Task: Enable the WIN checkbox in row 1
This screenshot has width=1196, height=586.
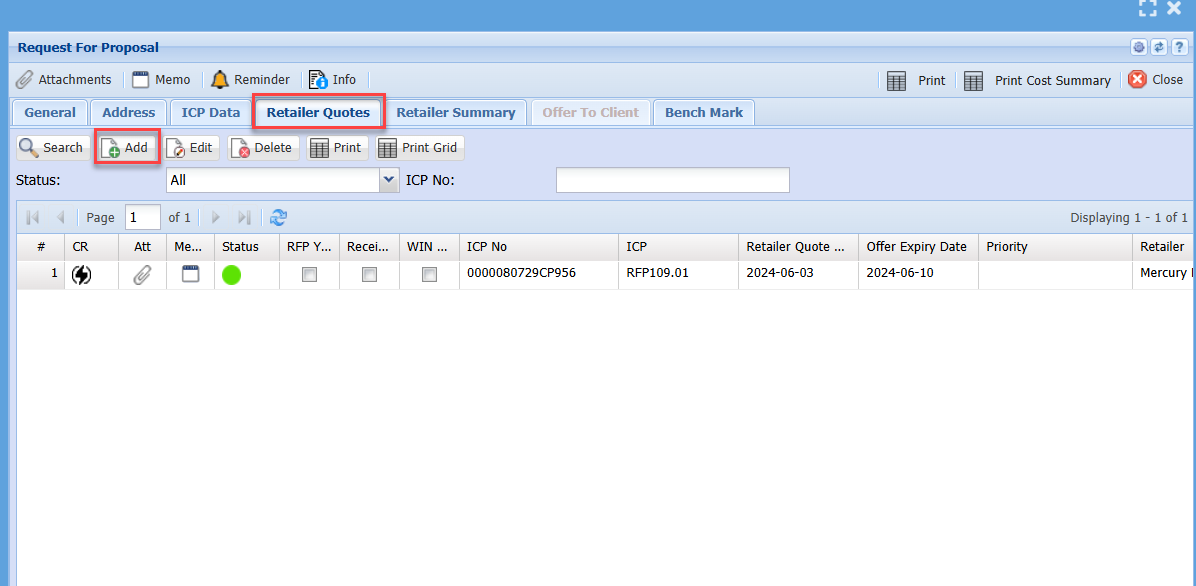Action: [429, 274]
